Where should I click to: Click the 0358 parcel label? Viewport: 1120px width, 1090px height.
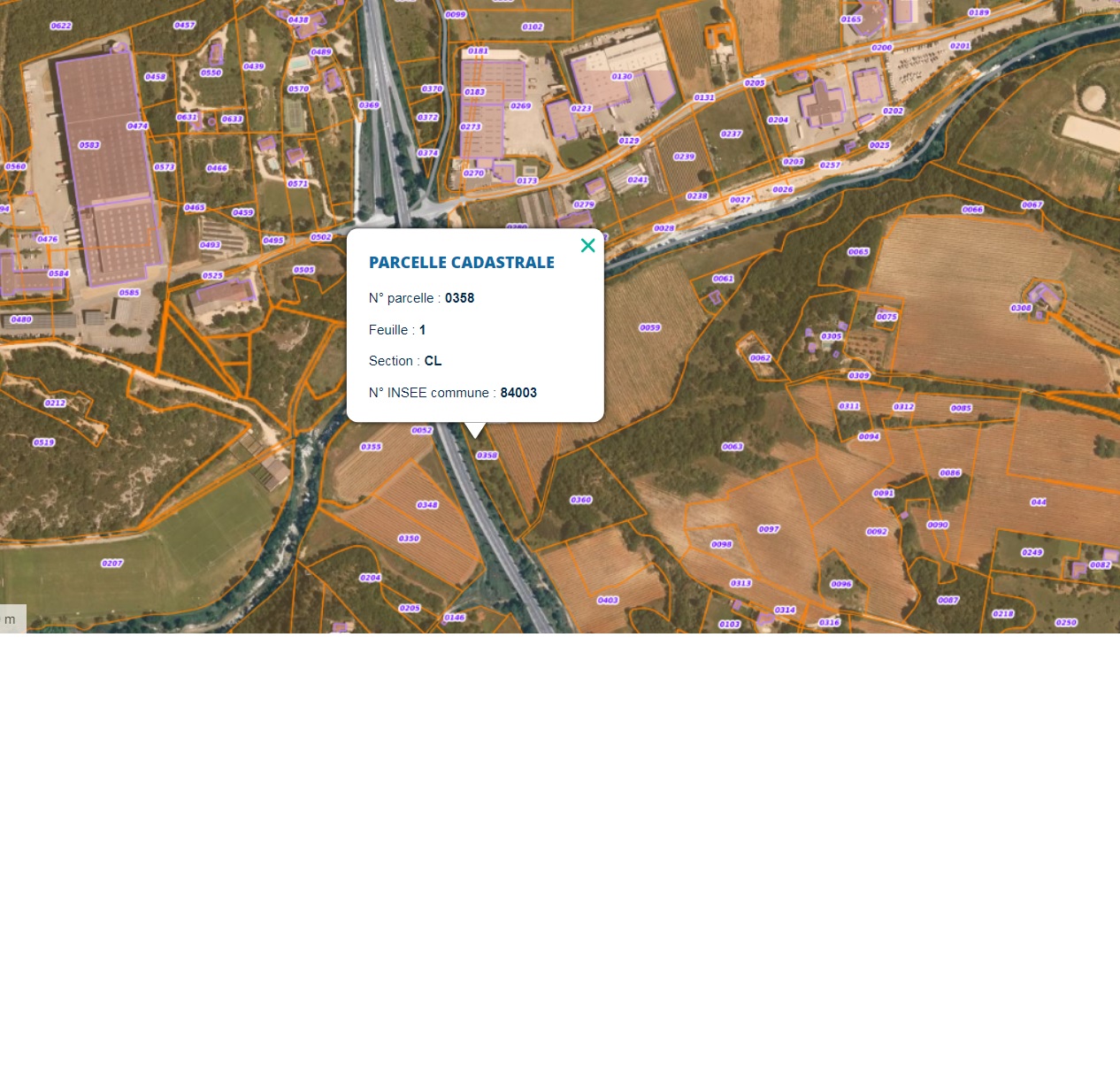coord(487,456)
